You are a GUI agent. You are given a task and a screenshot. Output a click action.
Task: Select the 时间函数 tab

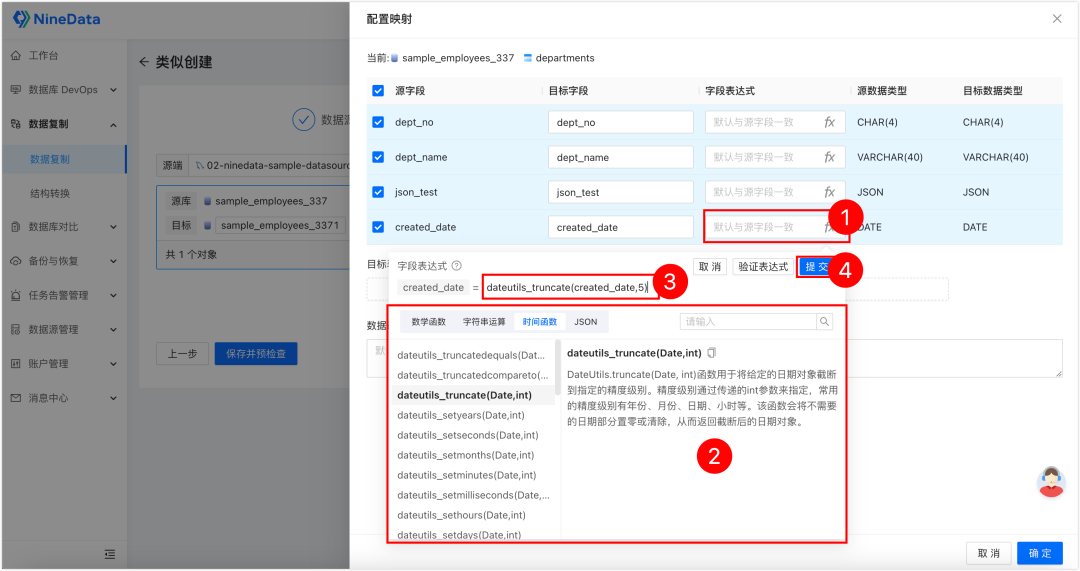click(539, 322)
